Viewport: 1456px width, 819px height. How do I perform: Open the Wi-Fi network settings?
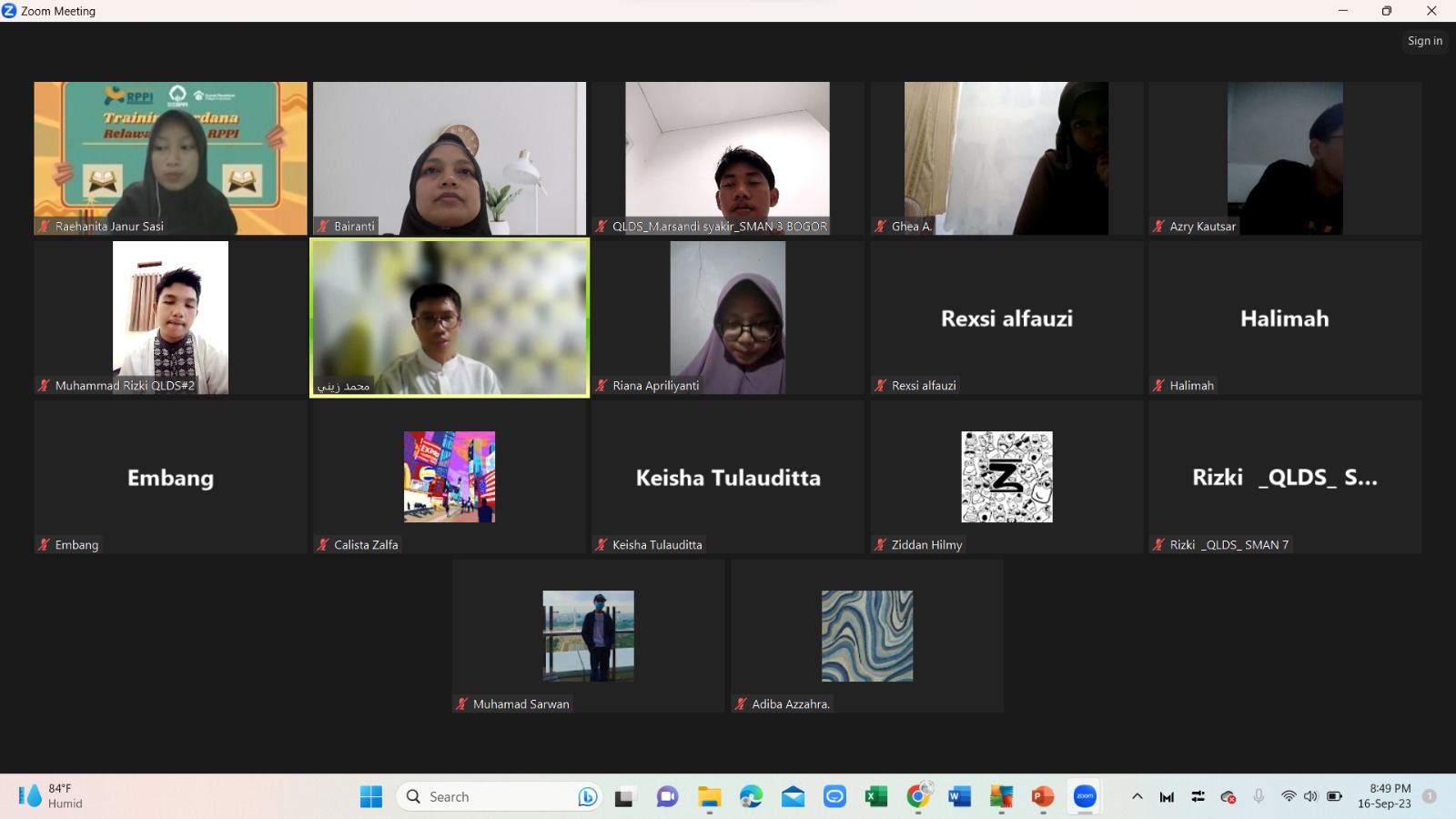pyautogui.click(x=1289, y=796)
